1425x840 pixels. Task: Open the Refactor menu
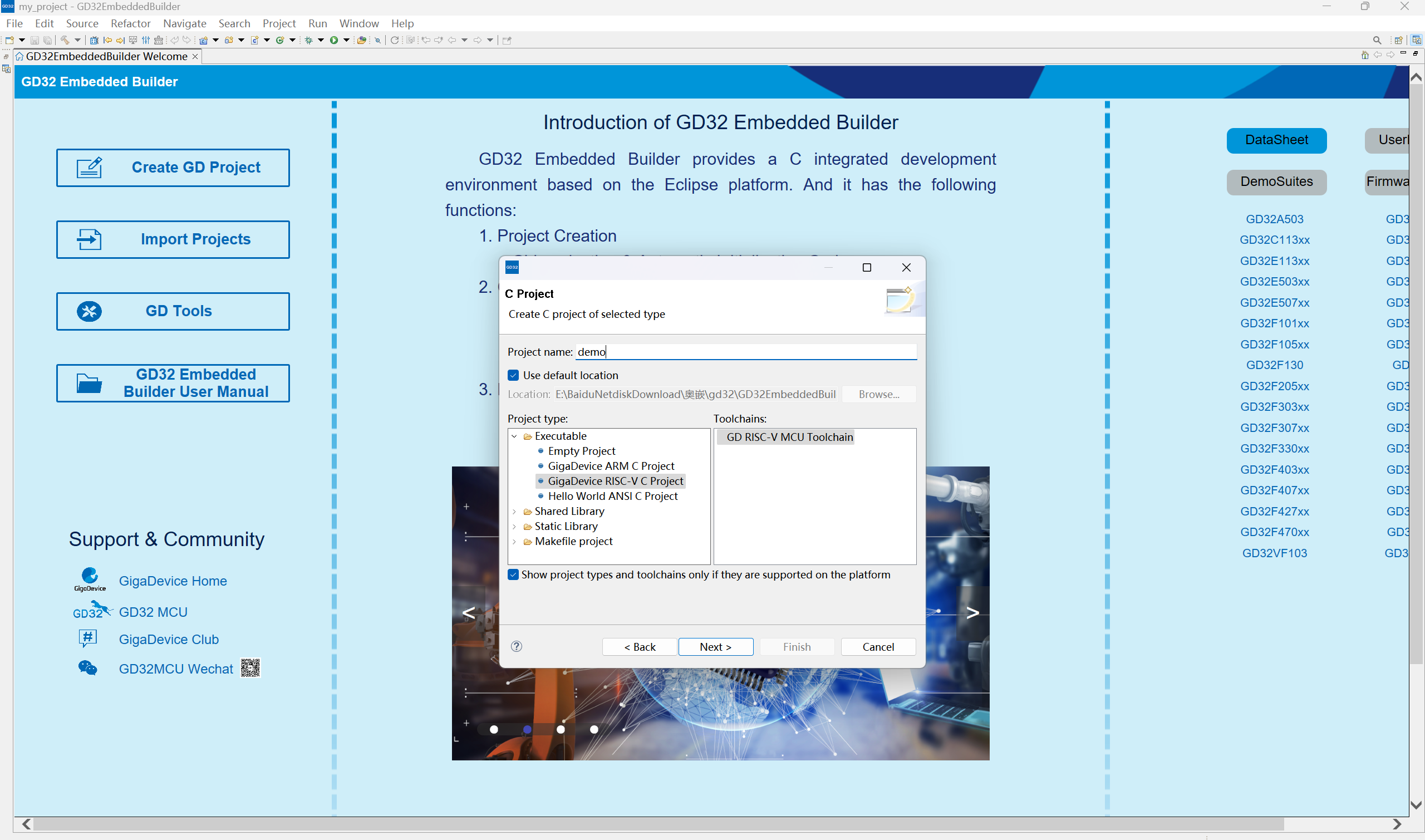[x=131, y=23]
